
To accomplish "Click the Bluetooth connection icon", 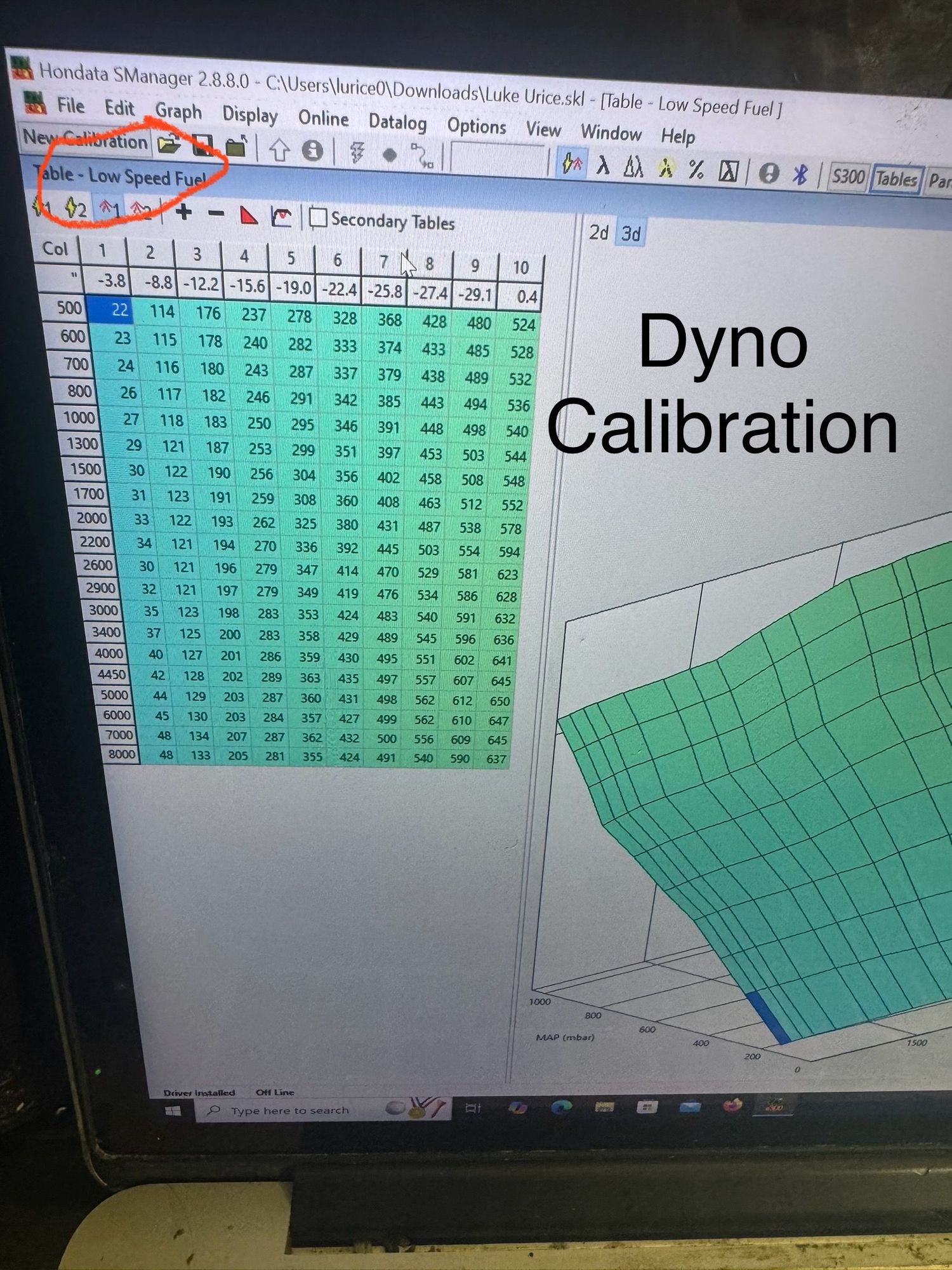I will (800, 174).
